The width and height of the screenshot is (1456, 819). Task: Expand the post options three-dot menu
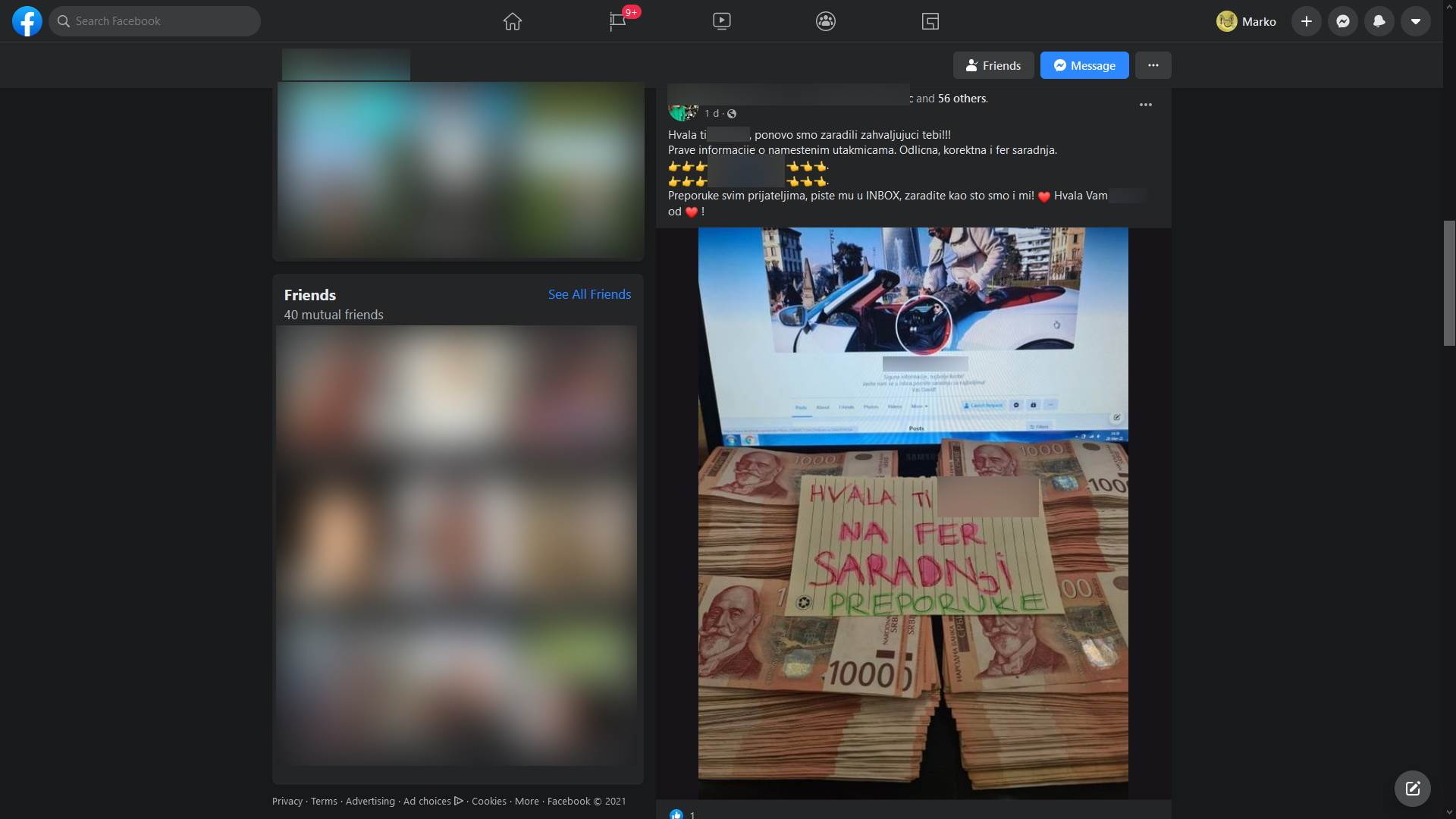click(x=1145, y=105)
